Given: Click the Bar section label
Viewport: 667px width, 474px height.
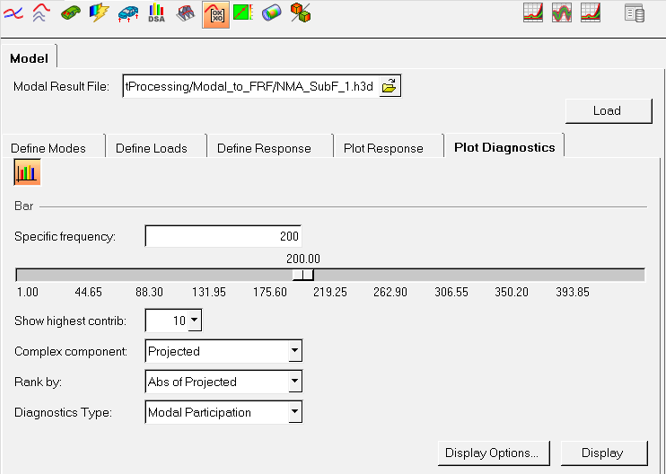Looking at the screenshot, I should 24,206.
